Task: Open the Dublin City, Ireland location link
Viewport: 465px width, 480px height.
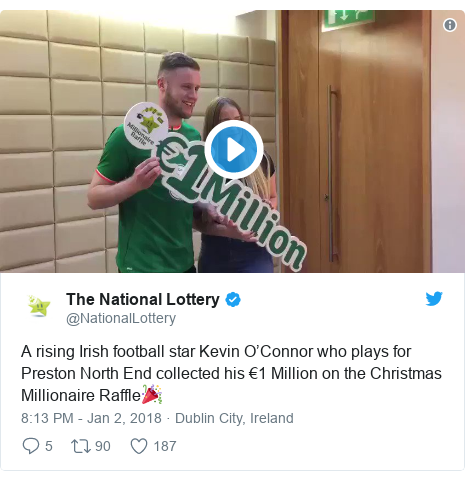Action: pyautogui.click(x=234, y=418)
